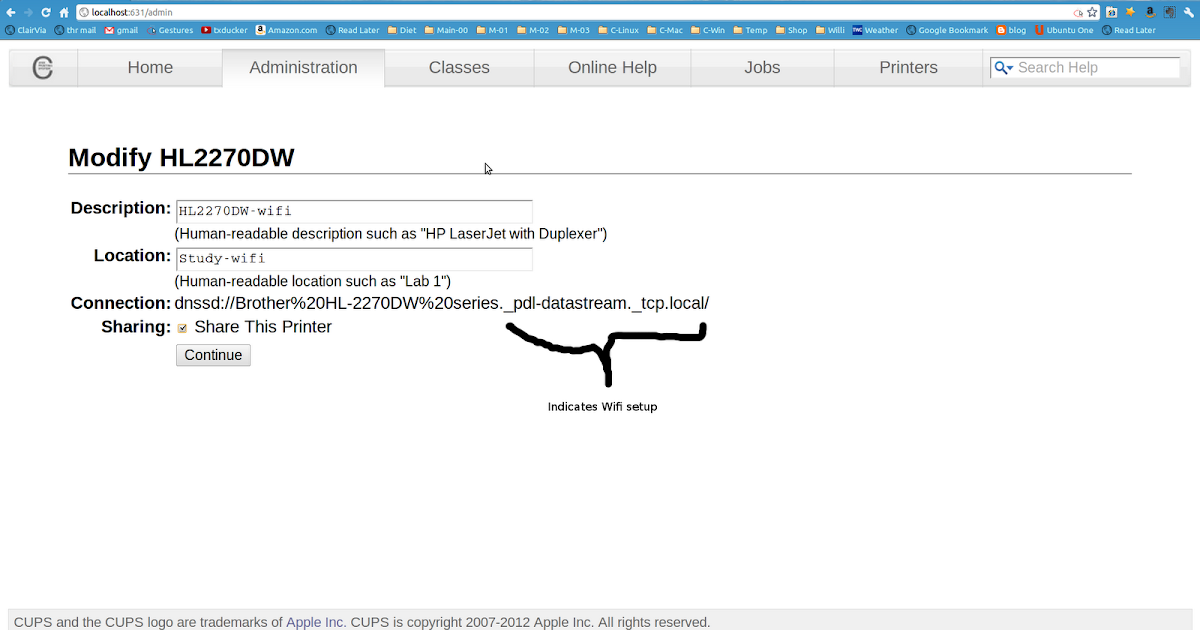The image size is (1200, 630).
Task: Go back with the browser back arrow
Action: point(10,12)
